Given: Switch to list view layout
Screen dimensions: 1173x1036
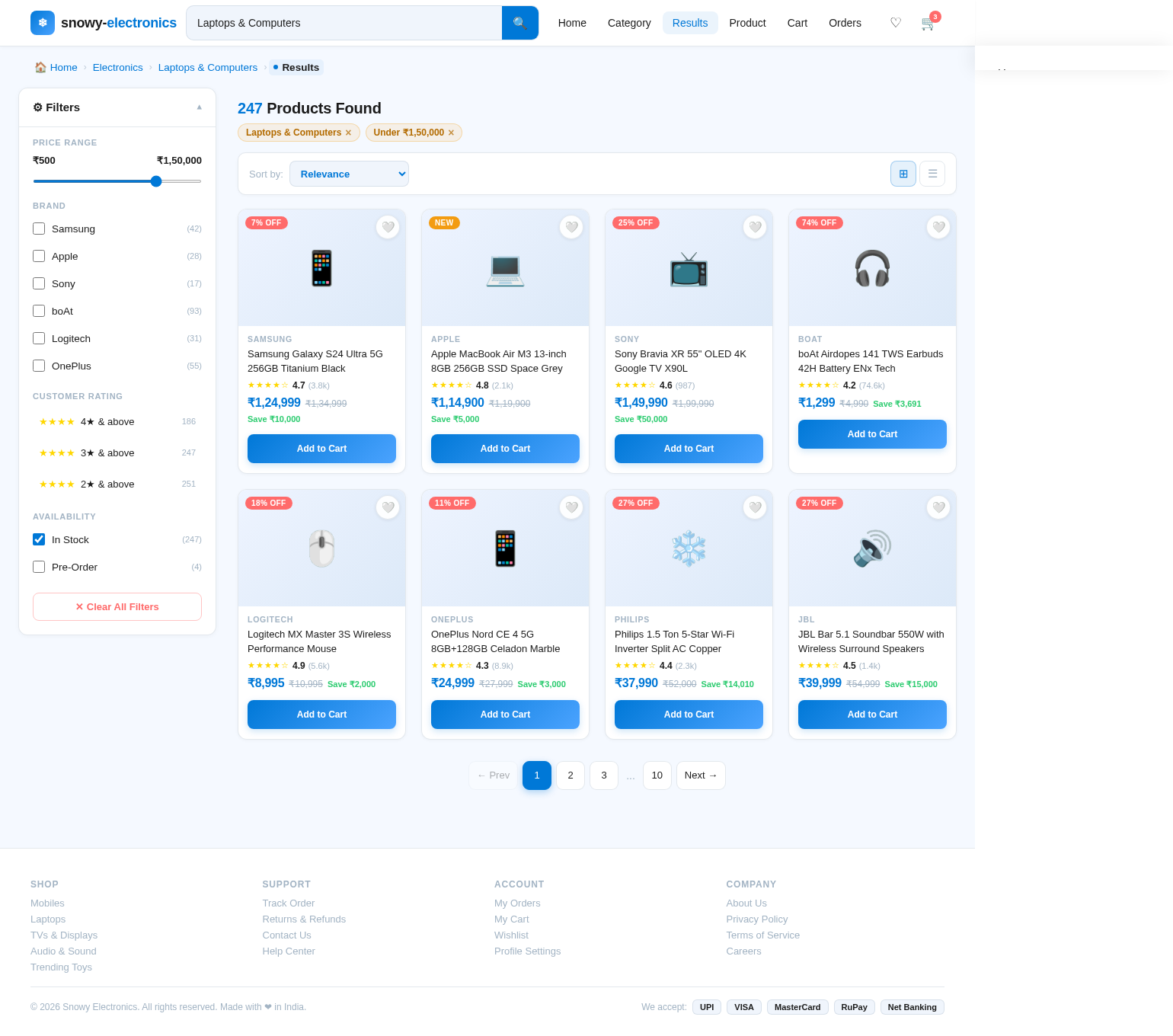Looking at the screenshot, I should (x=932, y=174).
